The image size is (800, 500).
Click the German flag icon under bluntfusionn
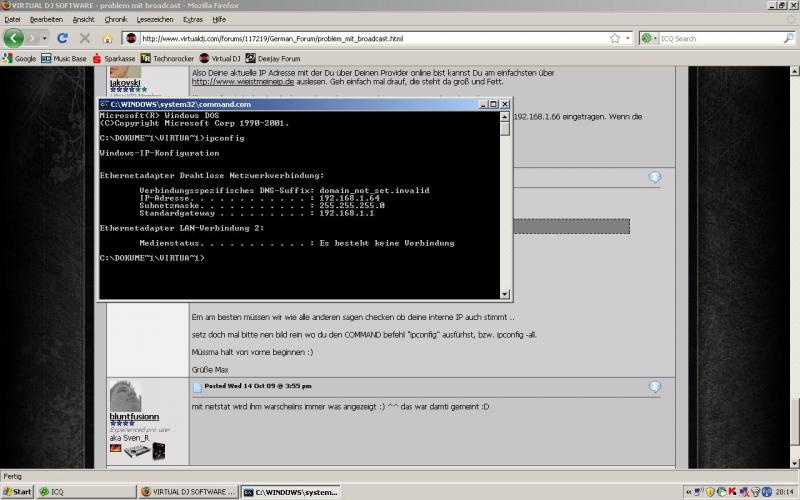115,448
